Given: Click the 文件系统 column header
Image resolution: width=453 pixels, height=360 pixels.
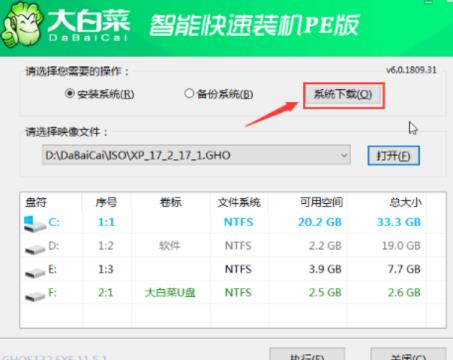Looking at the screenshot, I should click(x=239, y=202).
